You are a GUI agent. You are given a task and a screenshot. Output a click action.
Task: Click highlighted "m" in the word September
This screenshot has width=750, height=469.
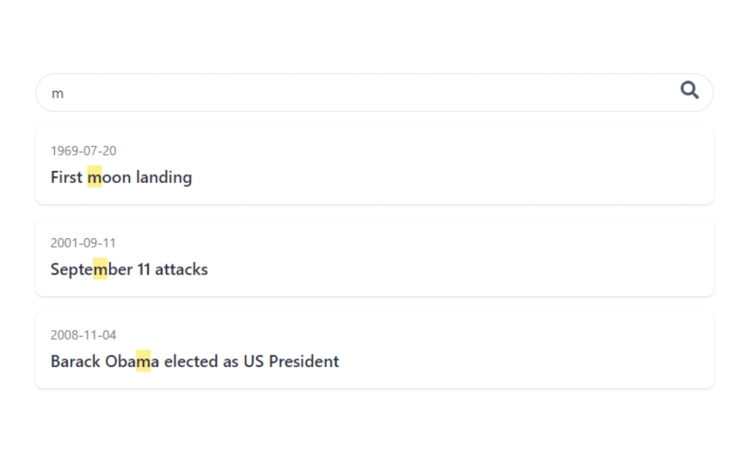pos(100,269)
